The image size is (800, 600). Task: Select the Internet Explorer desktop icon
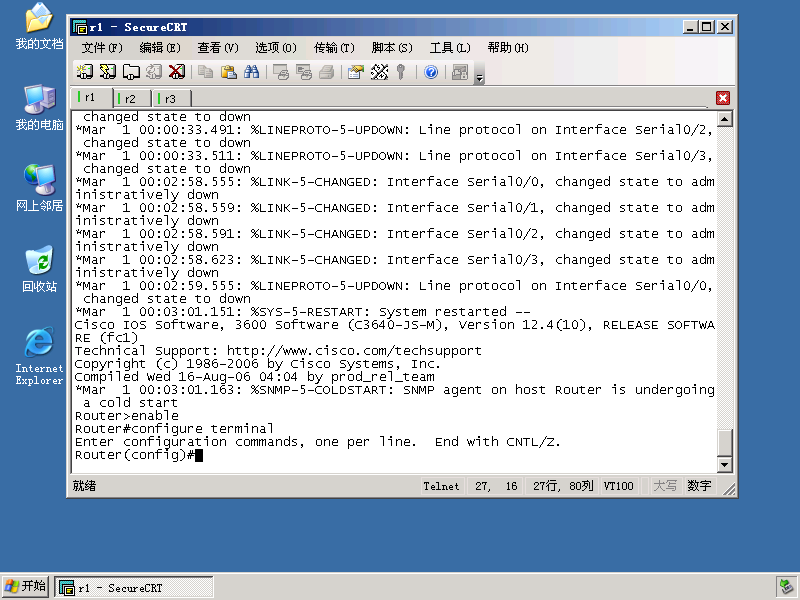coord(39,356)
